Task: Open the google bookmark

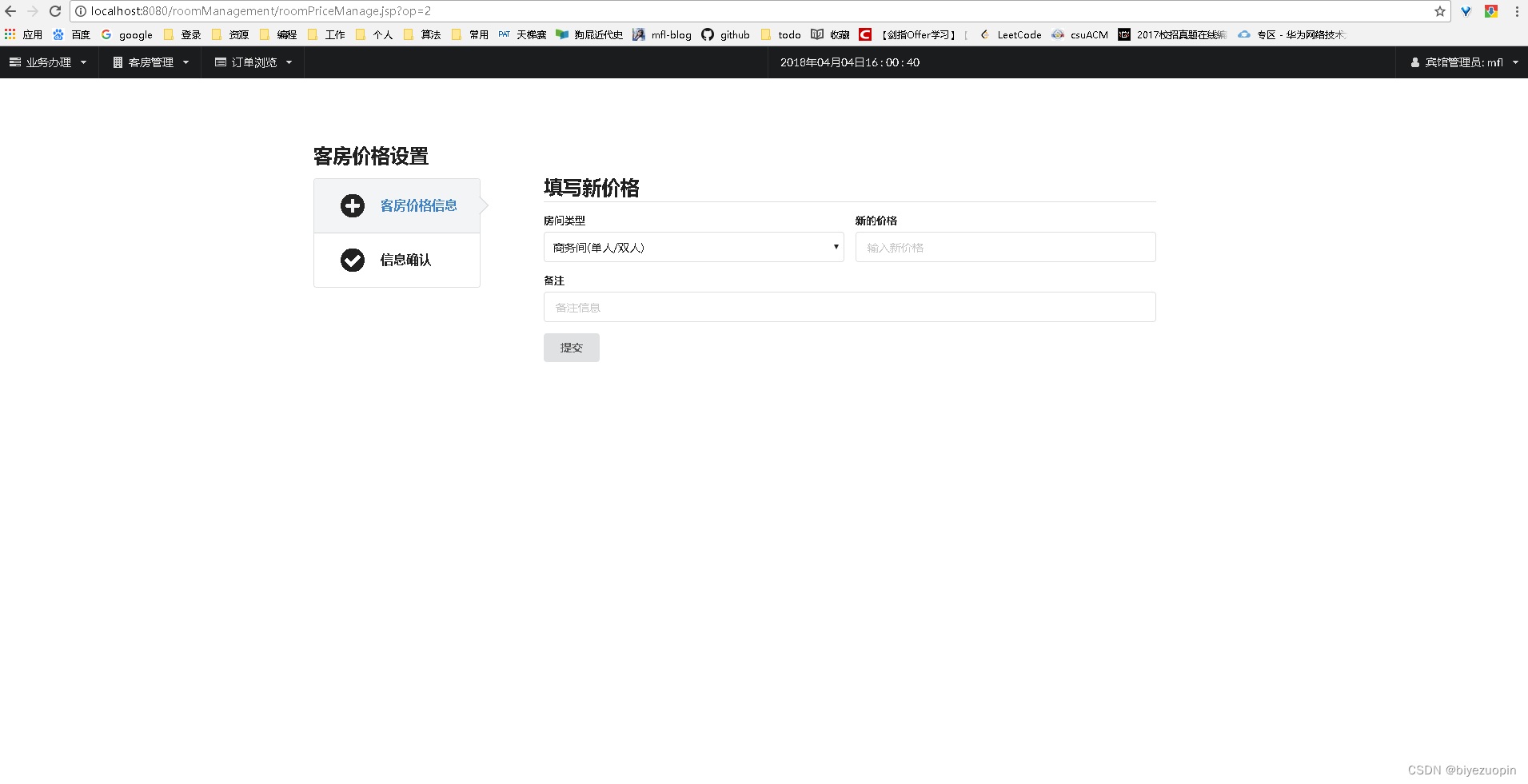Action: (126, 34)
